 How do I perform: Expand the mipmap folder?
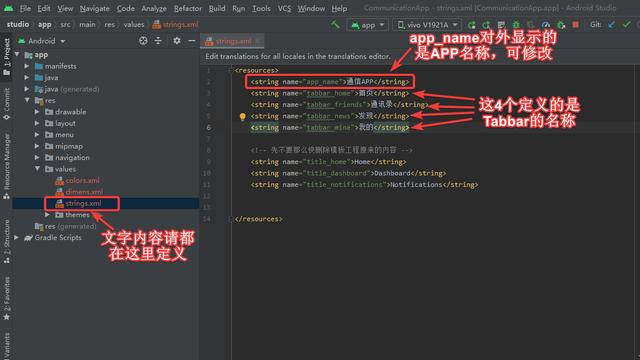pos(37,146)
